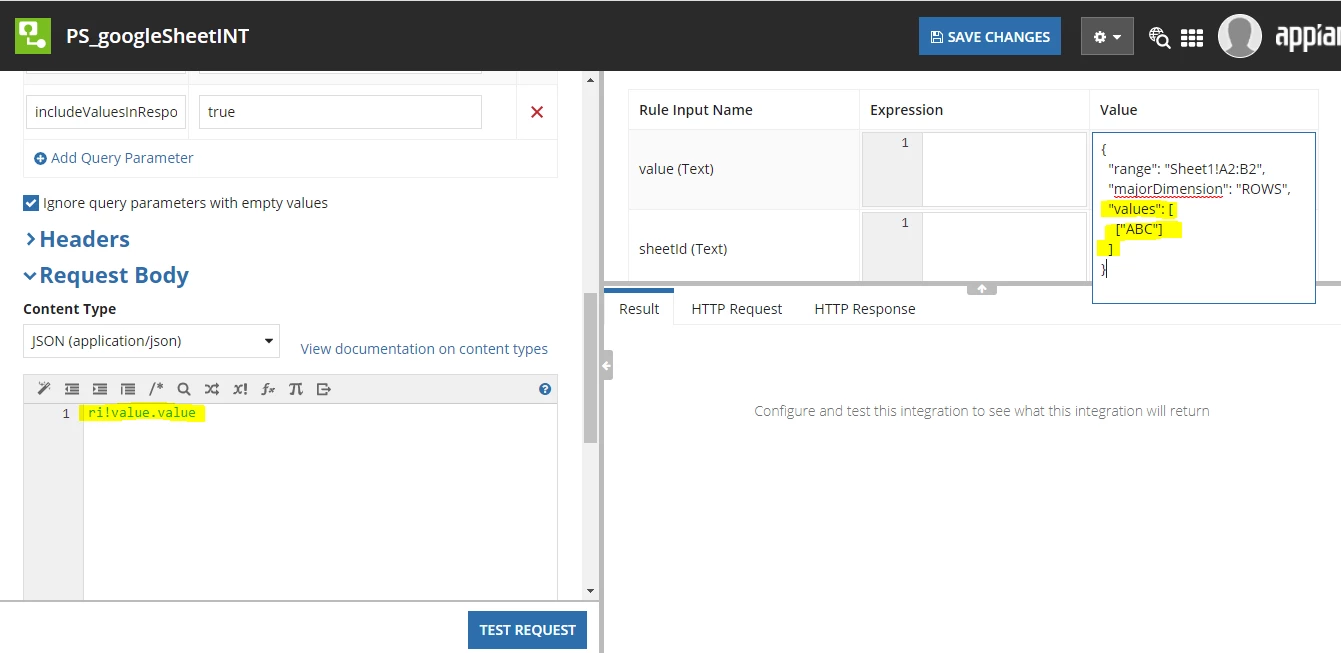Click Add Query Parameter link

(x=114, y=158)
